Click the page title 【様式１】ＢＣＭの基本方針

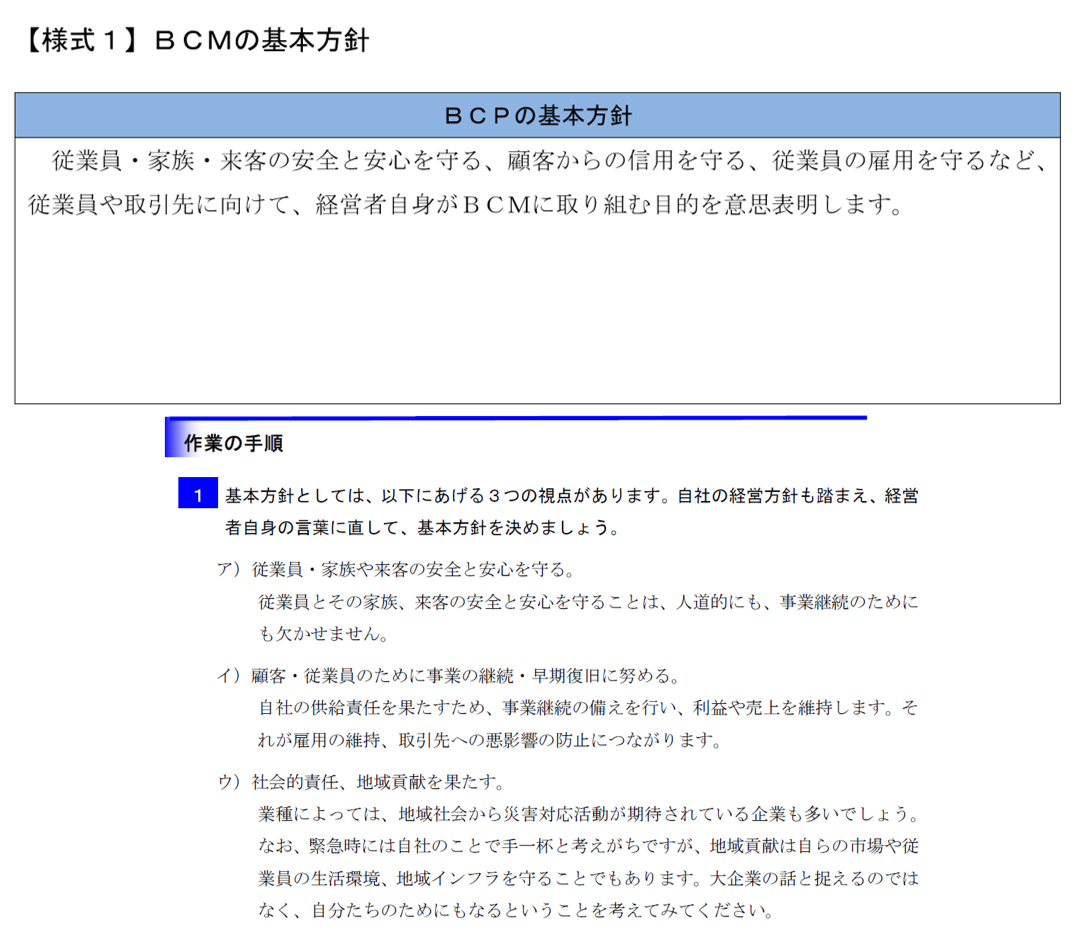194,40
